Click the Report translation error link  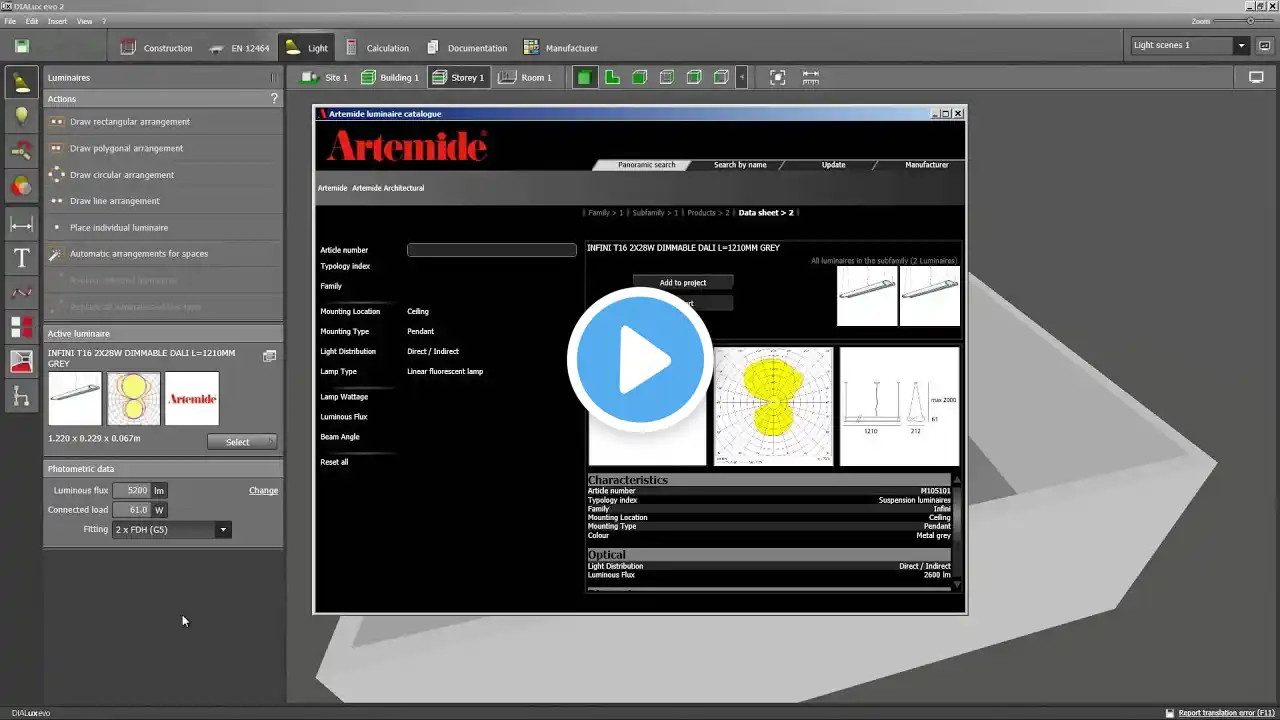coord(1226,713)
